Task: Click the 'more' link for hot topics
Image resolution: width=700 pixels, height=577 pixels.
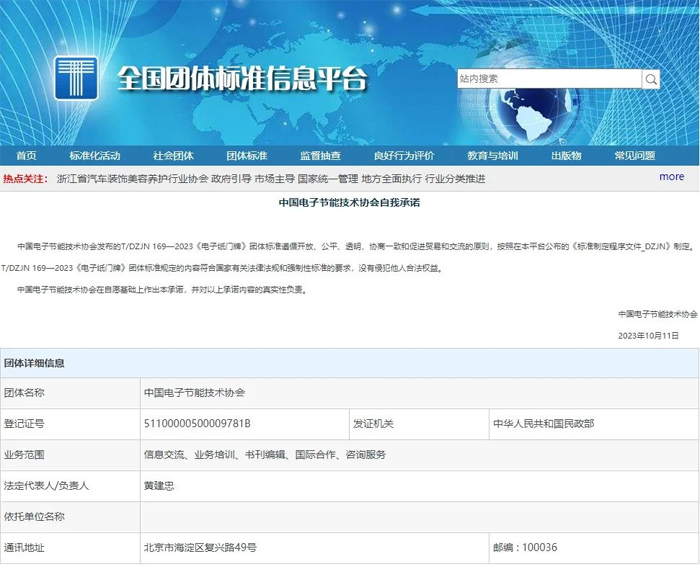Action: click(672, 177)
